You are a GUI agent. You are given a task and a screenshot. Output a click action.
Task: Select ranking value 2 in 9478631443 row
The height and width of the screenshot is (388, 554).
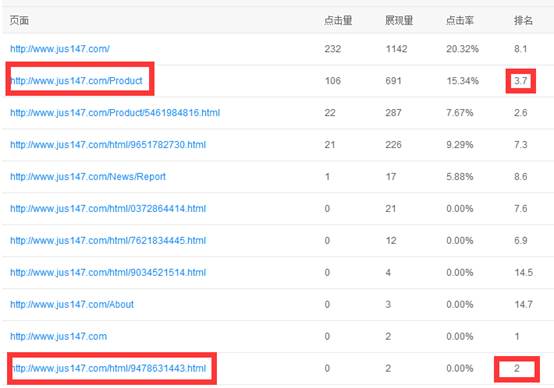tap(517, 369)
